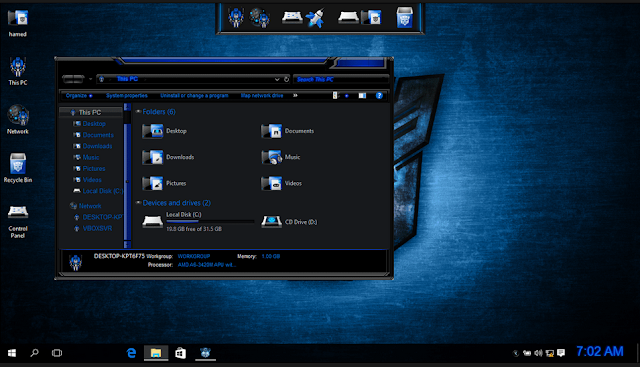Click the Search This PC field
Screen dimensions: 640x367
point(341,79)
